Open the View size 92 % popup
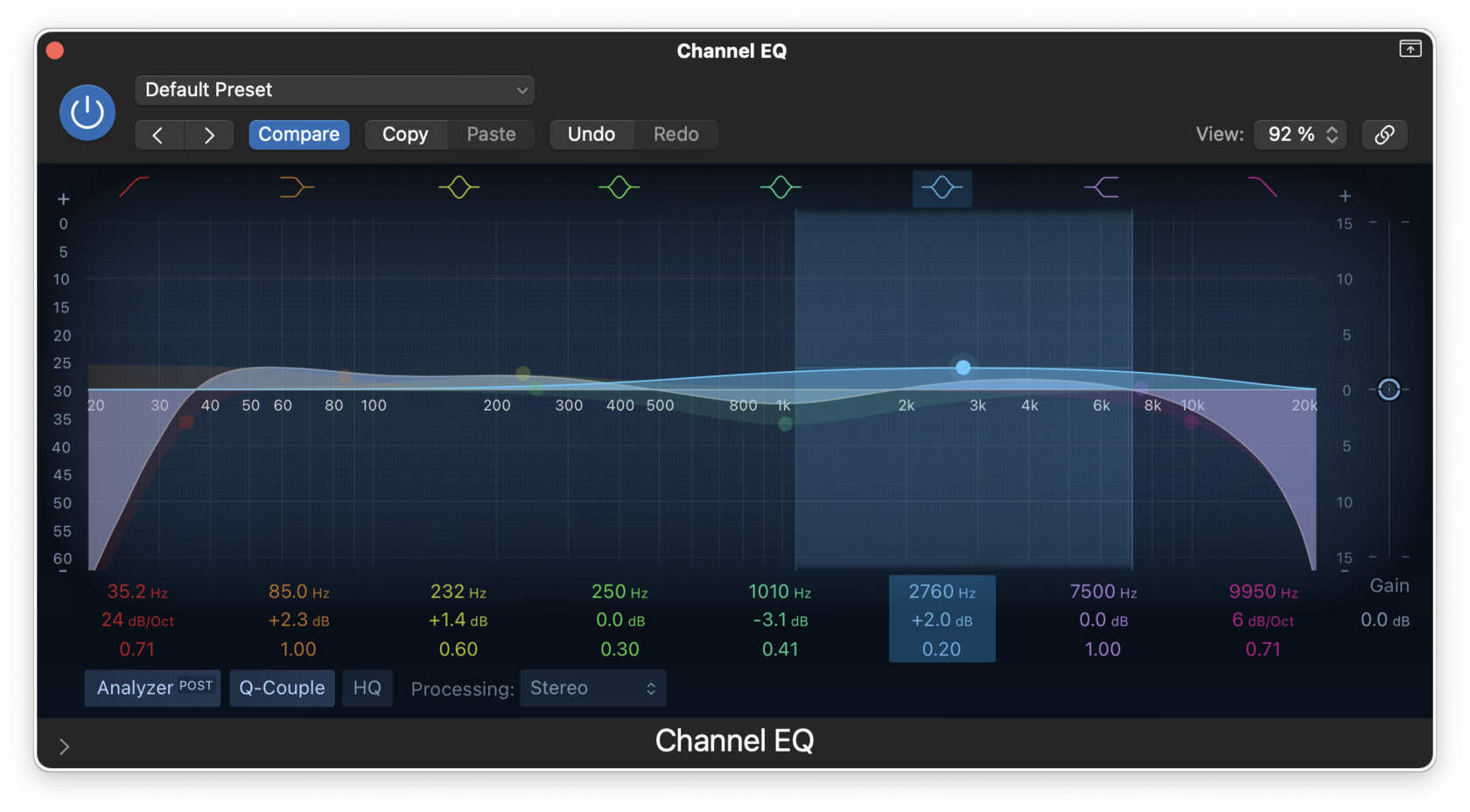This screenshot has height=812, width=1470. [x=1300, y=135]
